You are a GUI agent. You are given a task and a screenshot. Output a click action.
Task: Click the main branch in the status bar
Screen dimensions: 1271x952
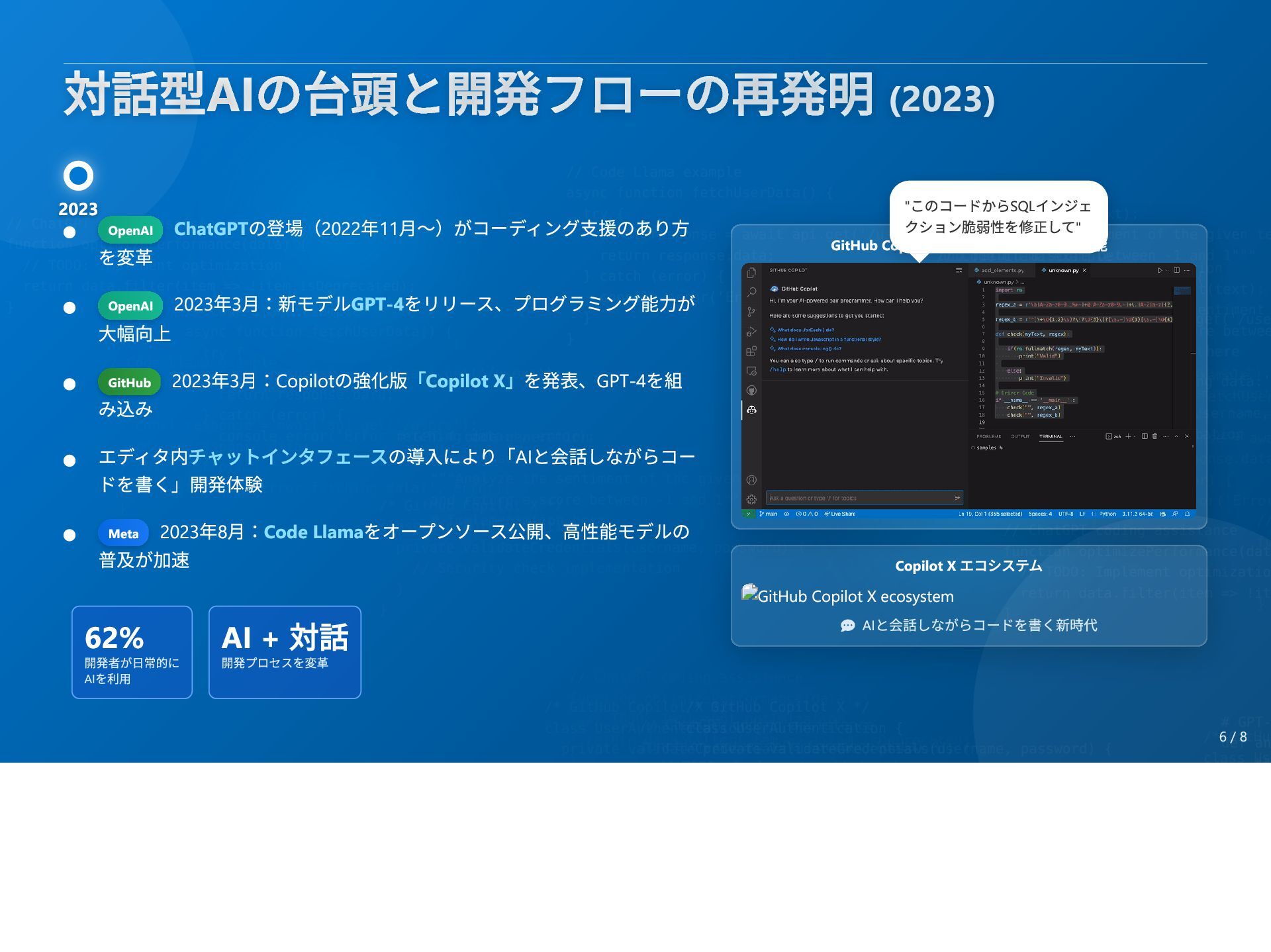(x=769, y=514)
